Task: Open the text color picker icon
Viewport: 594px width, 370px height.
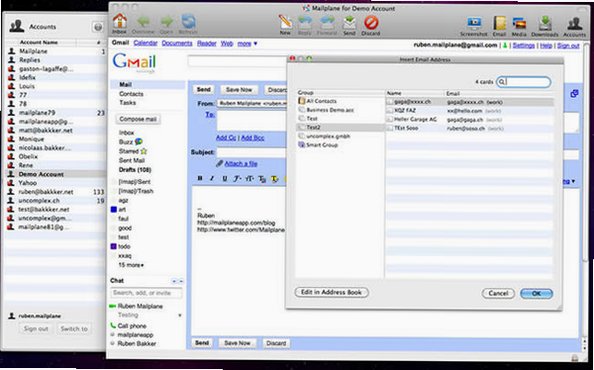Action: tap(262, 179)
